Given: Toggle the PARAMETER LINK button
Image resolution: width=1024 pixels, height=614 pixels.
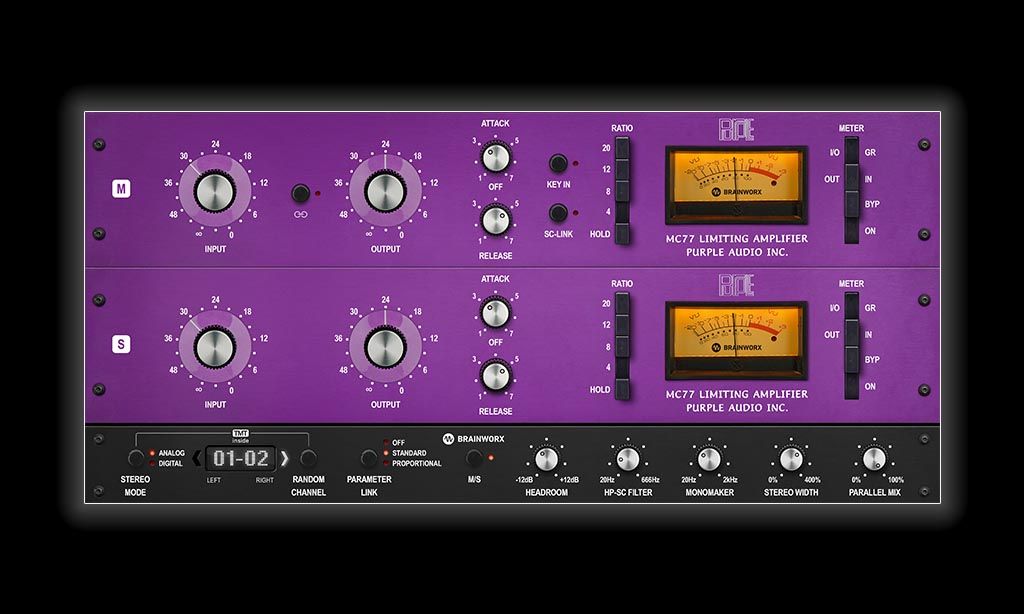Looking at the screenshot, I should tap(369, 459).
